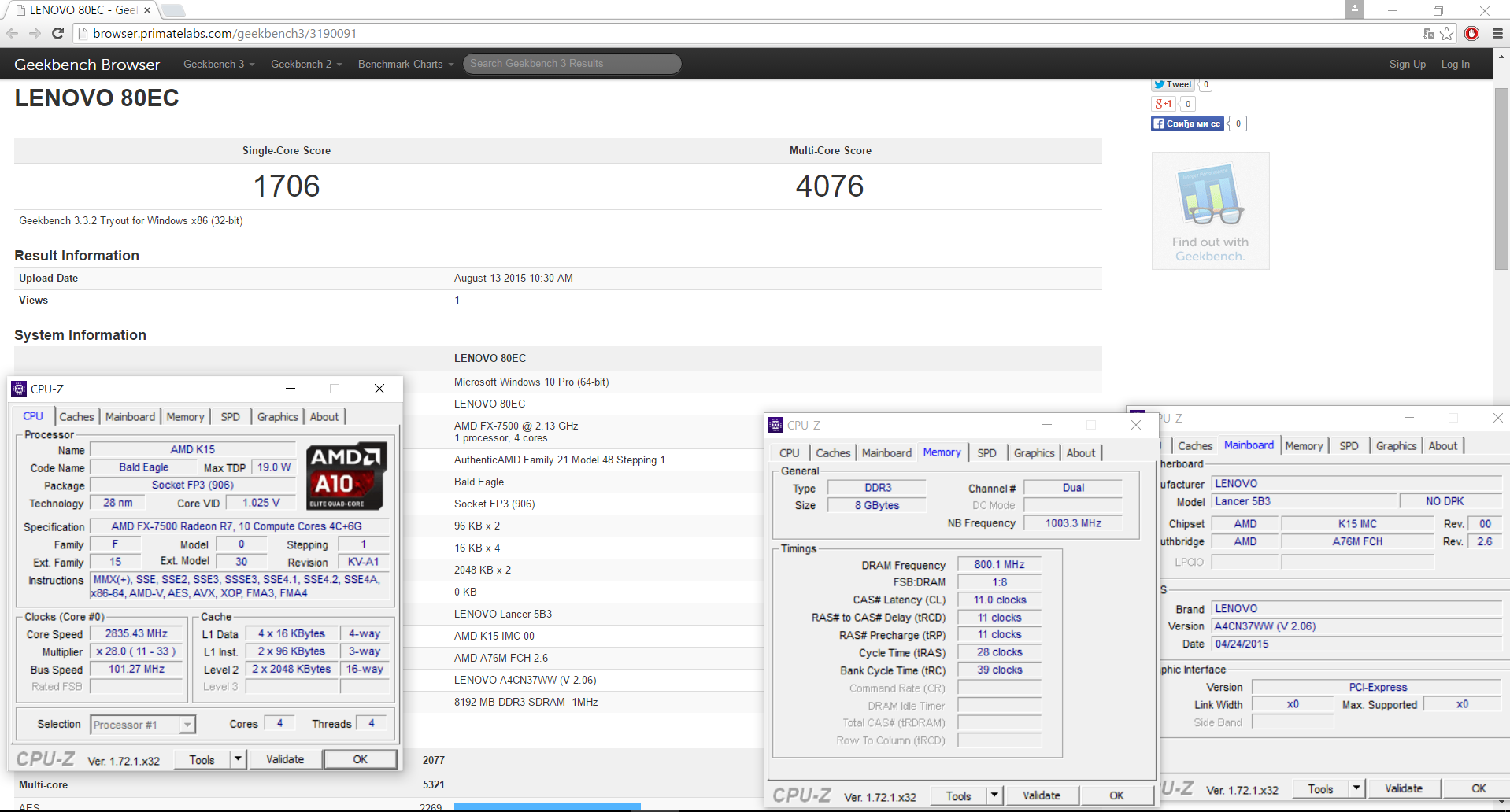Click the Search Geekbench 3 Results field
Viewport: 1510px width, 812px height.
tap(572, 64)
